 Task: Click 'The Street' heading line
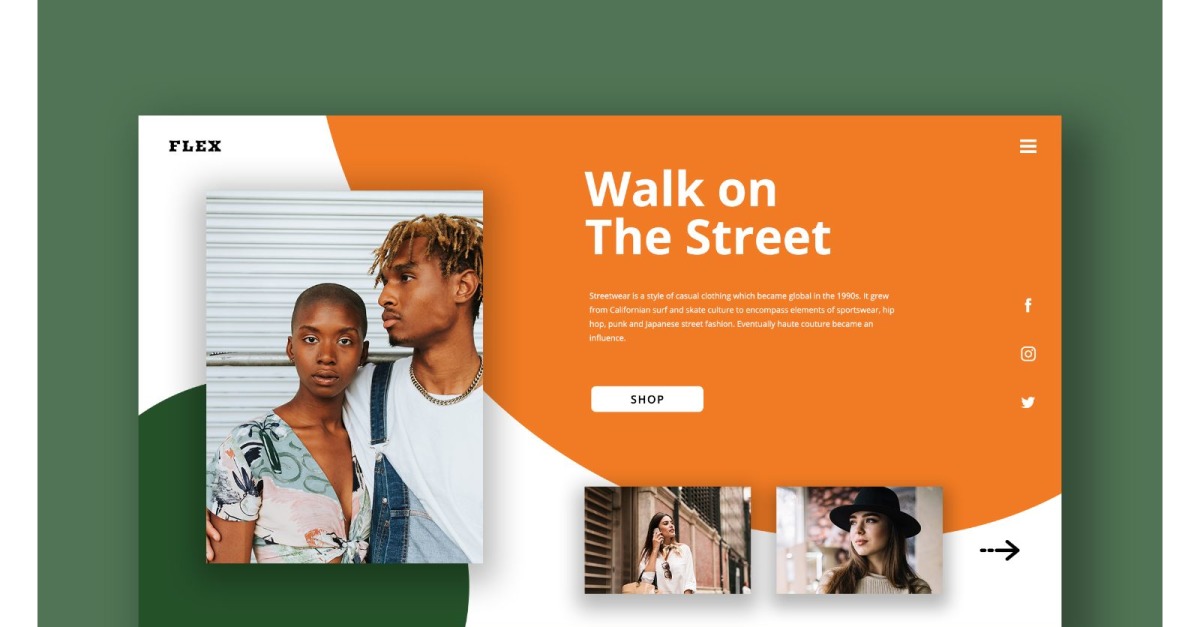coord(708,238)
